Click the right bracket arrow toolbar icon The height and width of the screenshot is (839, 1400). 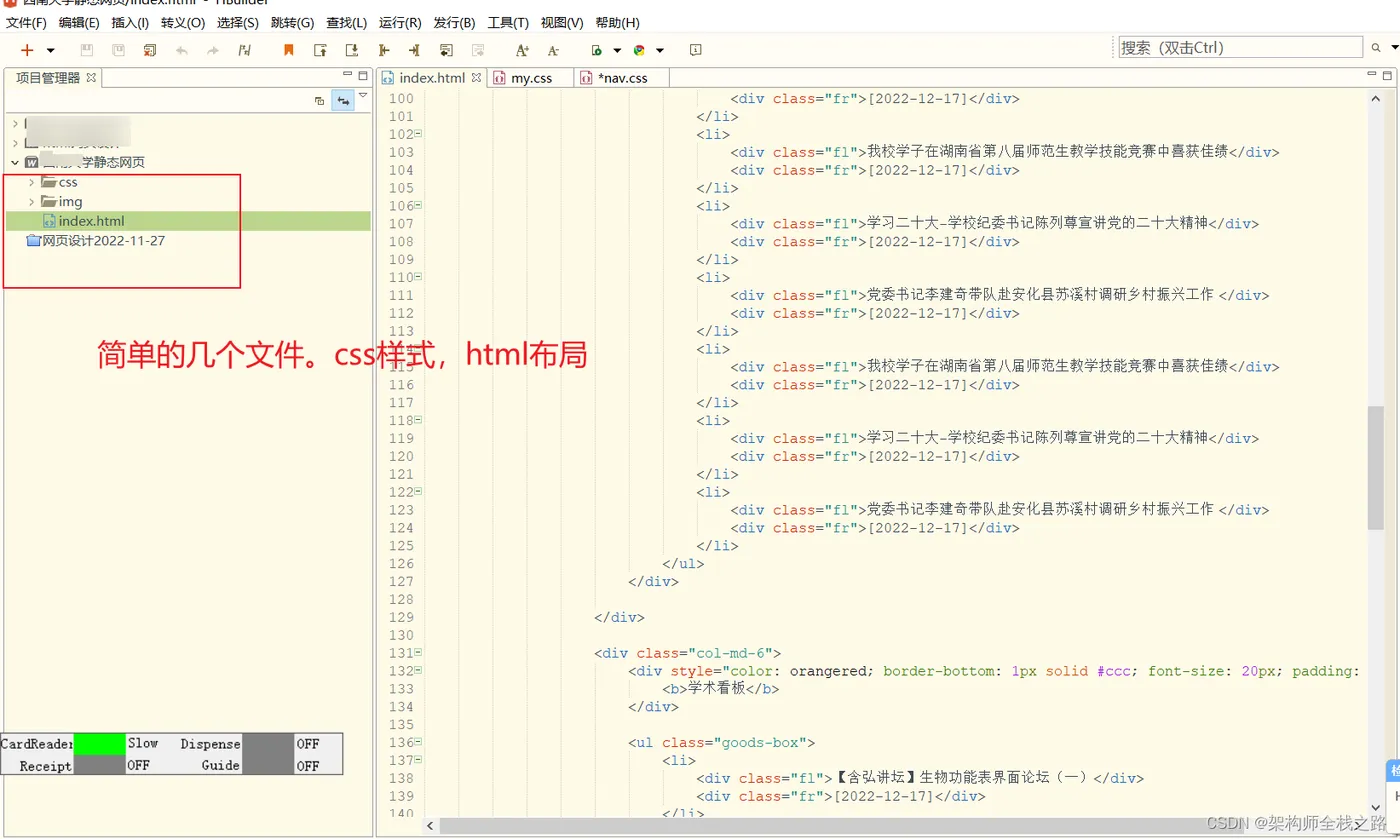coord(414,50)
